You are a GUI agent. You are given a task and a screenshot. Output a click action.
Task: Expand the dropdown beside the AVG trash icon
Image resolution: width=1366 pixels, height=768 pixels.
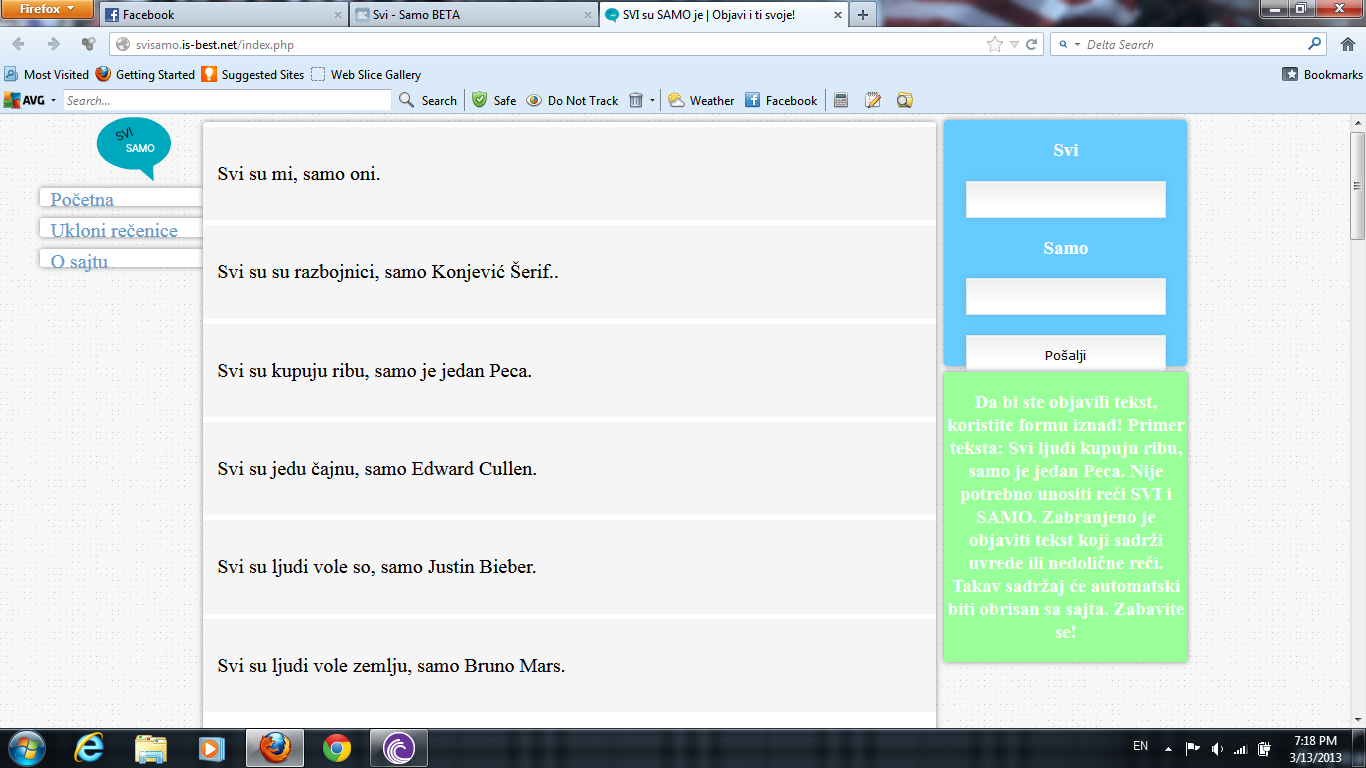coord(652,100)
